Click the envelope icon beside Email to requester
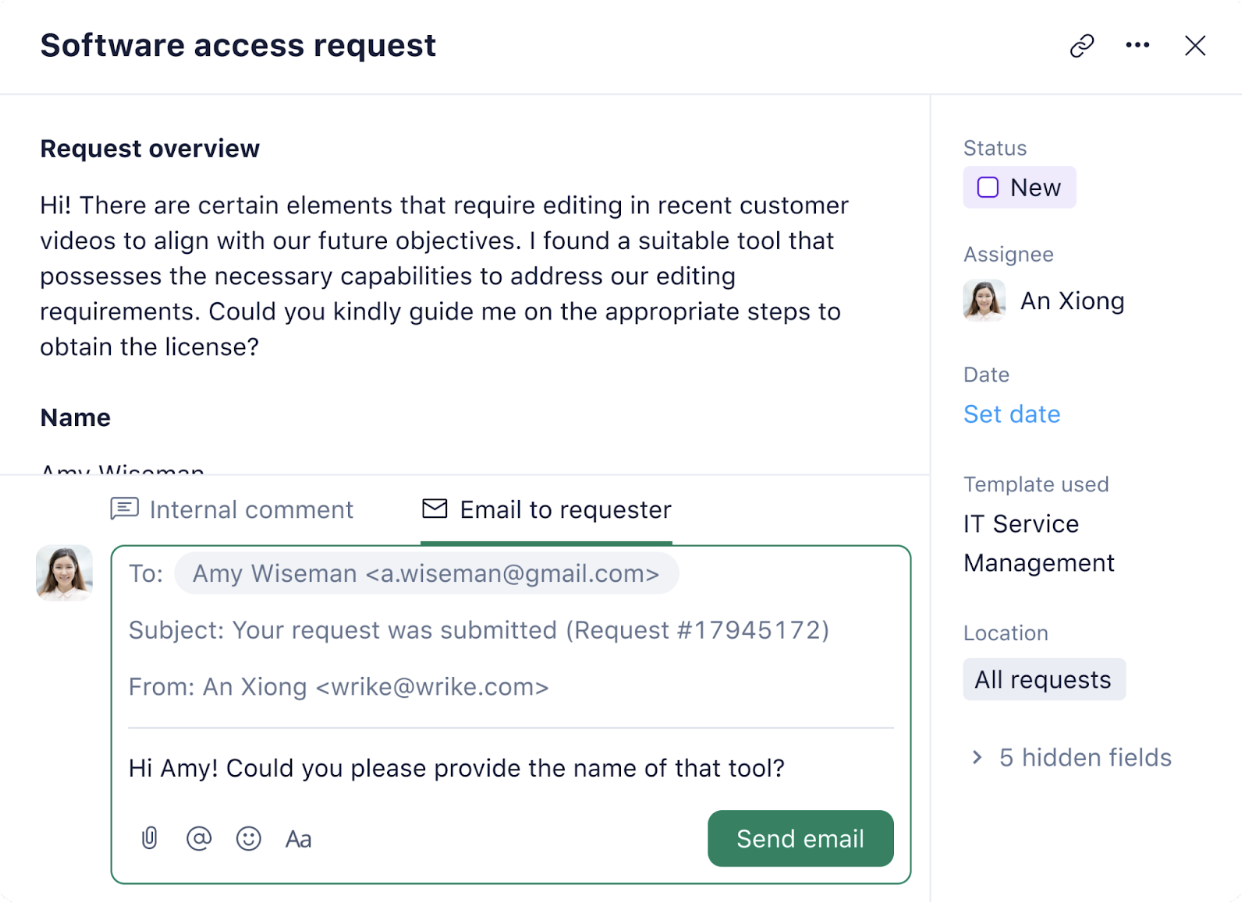This screenshot has width=1242, height=910. click(x=434, y=509)
